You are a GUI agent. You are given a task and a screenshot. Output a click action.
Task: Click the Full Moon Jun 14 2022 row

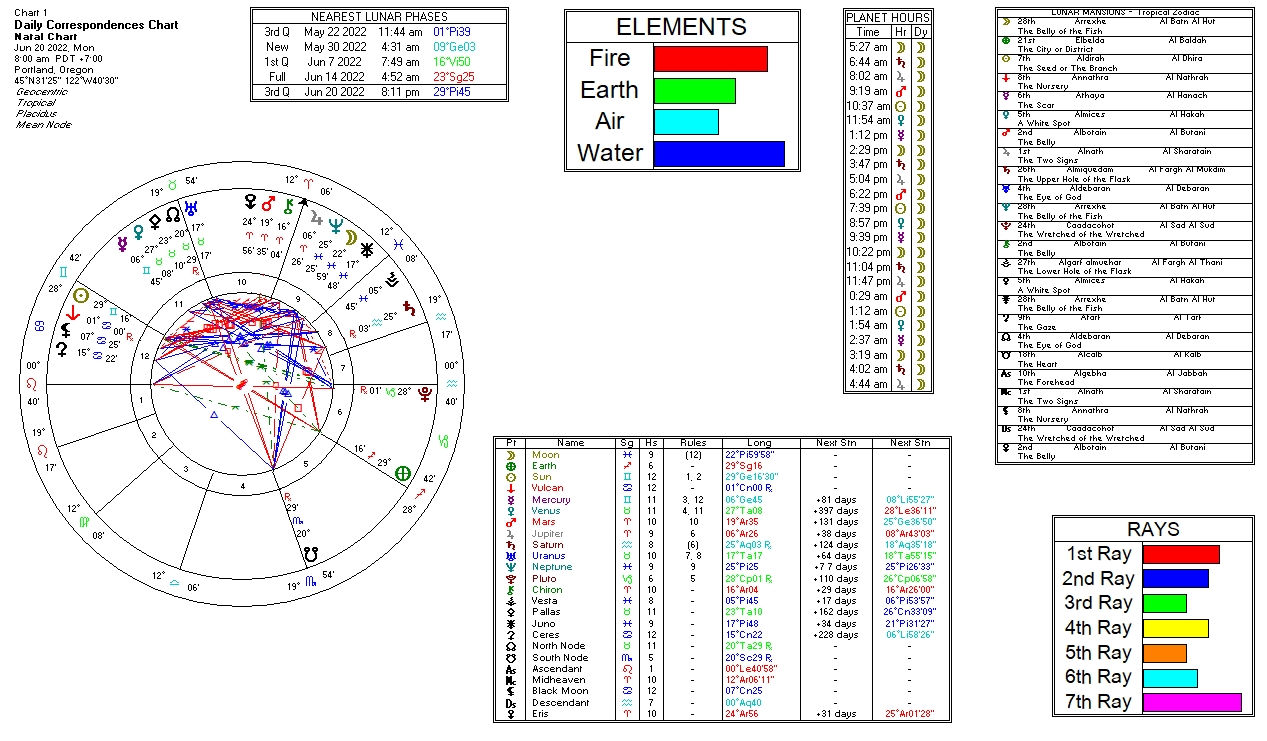coord(379,76)
